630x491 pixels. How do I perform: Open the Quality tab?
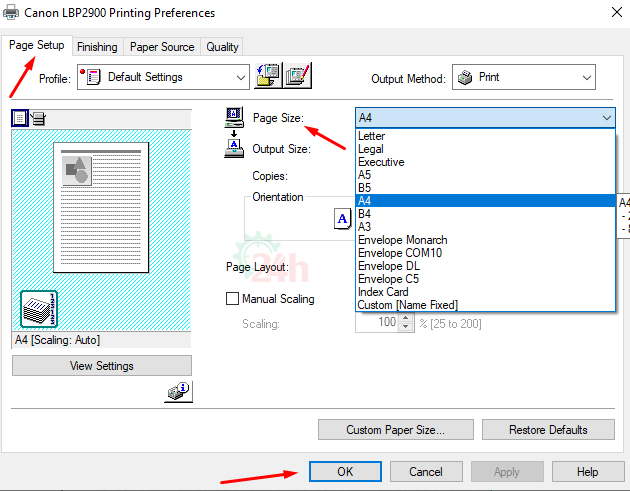(x=222, y=47)
